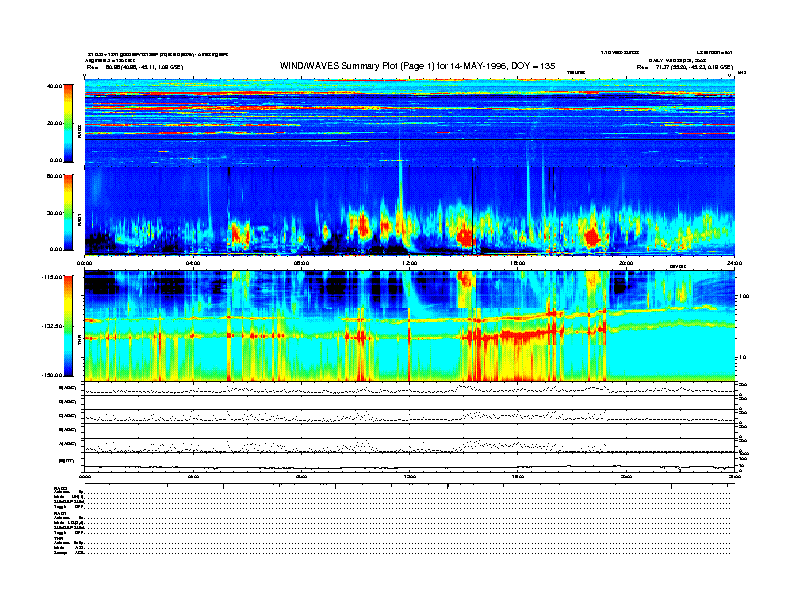Click the 20.00 label on RAD2 color scale

tap(55, 123)
